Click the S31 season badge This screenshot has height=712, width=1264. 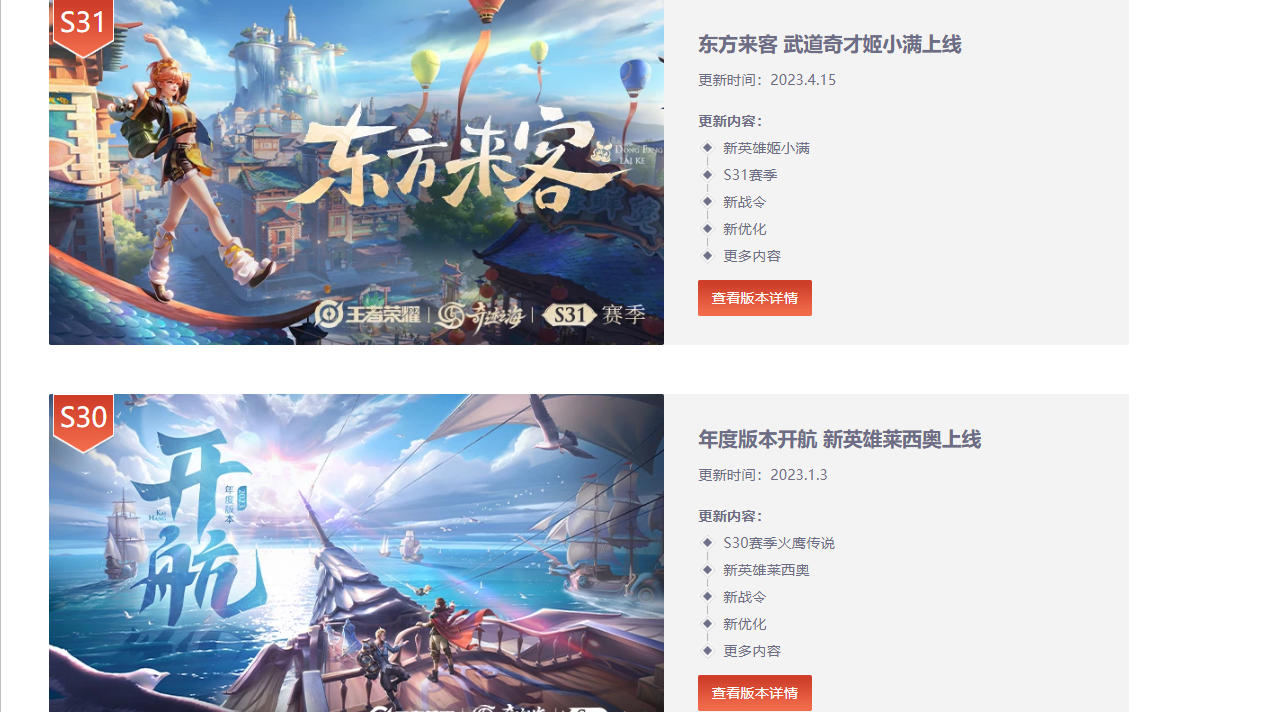click(83, 24)
